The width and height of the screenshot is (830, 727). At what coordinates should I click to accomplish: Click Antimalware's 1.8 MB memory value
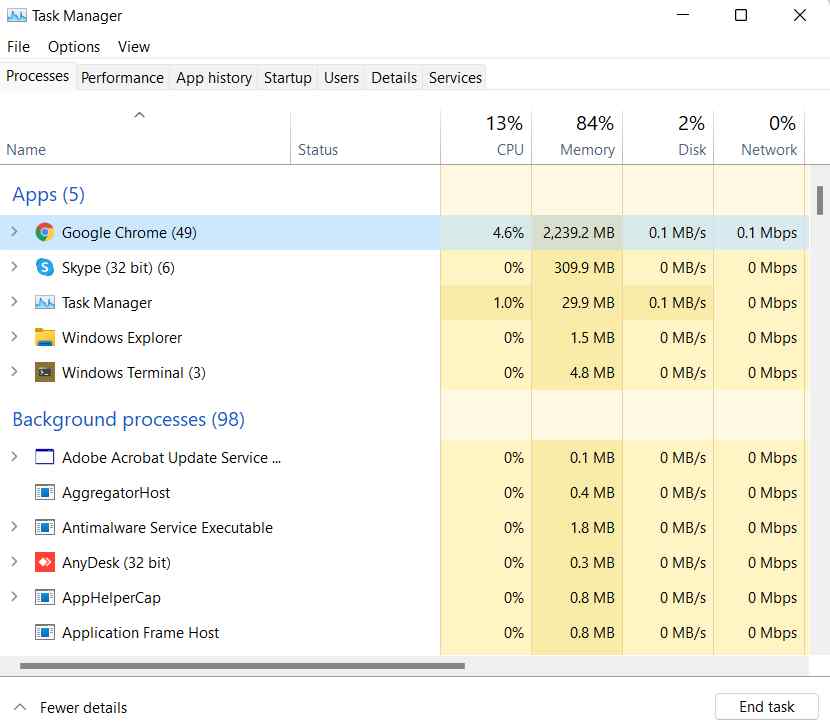tap(592, 527)
